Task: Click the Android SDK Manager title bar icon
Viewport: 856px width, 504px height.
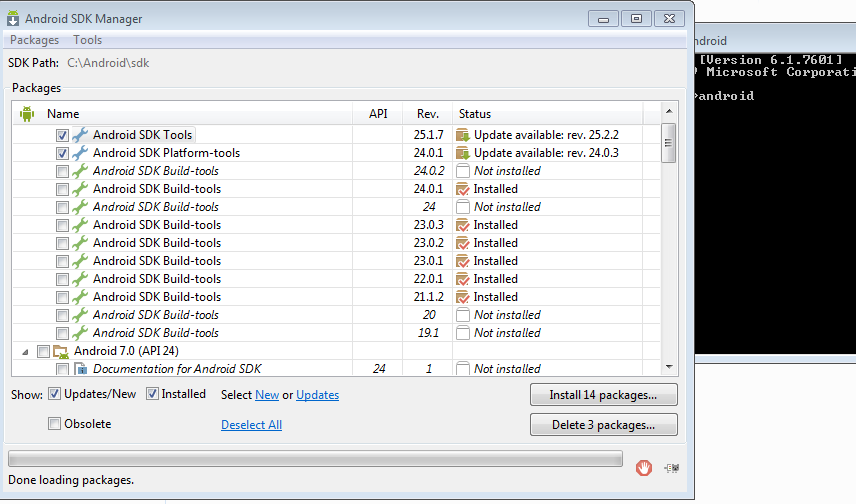Action: click(x=13, y=19)
